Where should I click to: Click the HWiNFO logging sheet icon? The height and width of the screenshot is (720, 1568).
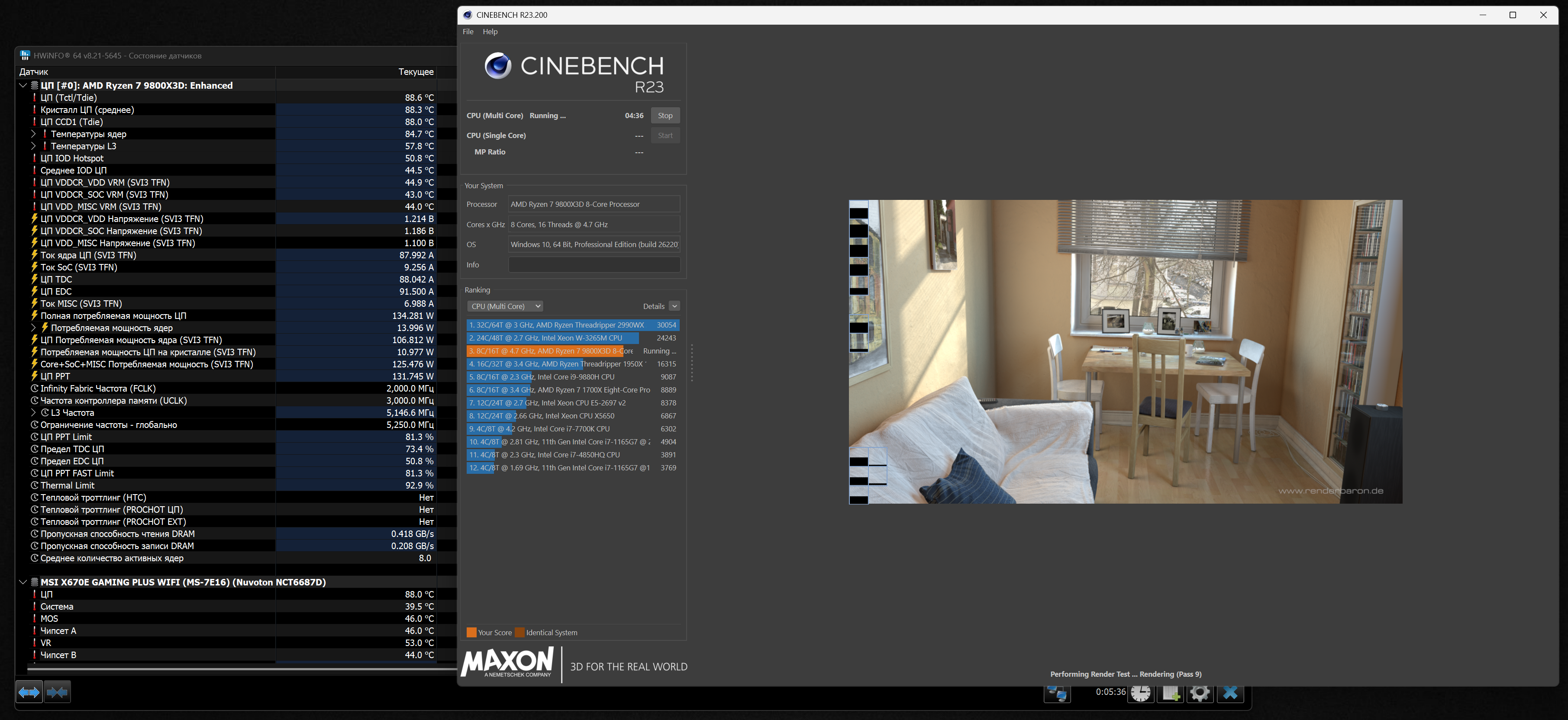coord(1171,693)
